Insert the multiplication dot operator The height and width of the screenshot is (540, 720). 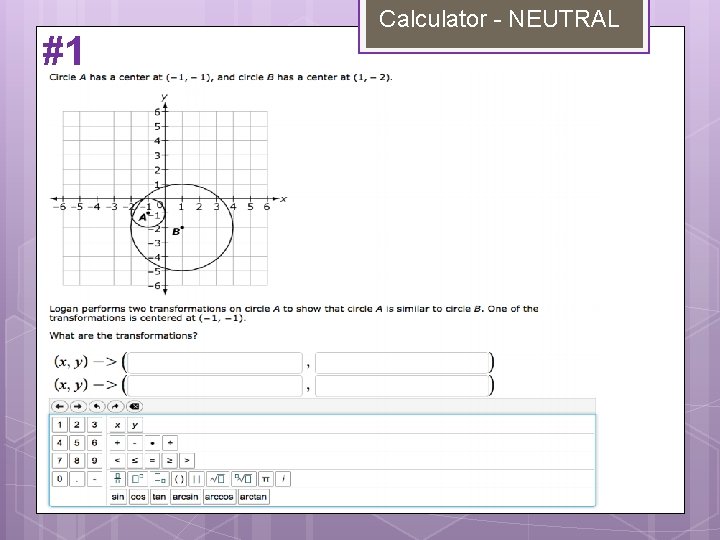point(152,443)
